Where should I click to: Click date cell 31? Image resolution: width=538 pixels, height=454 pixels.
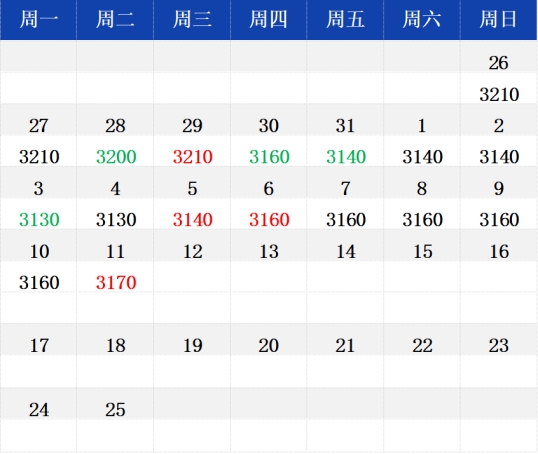[x=345, y=126]
